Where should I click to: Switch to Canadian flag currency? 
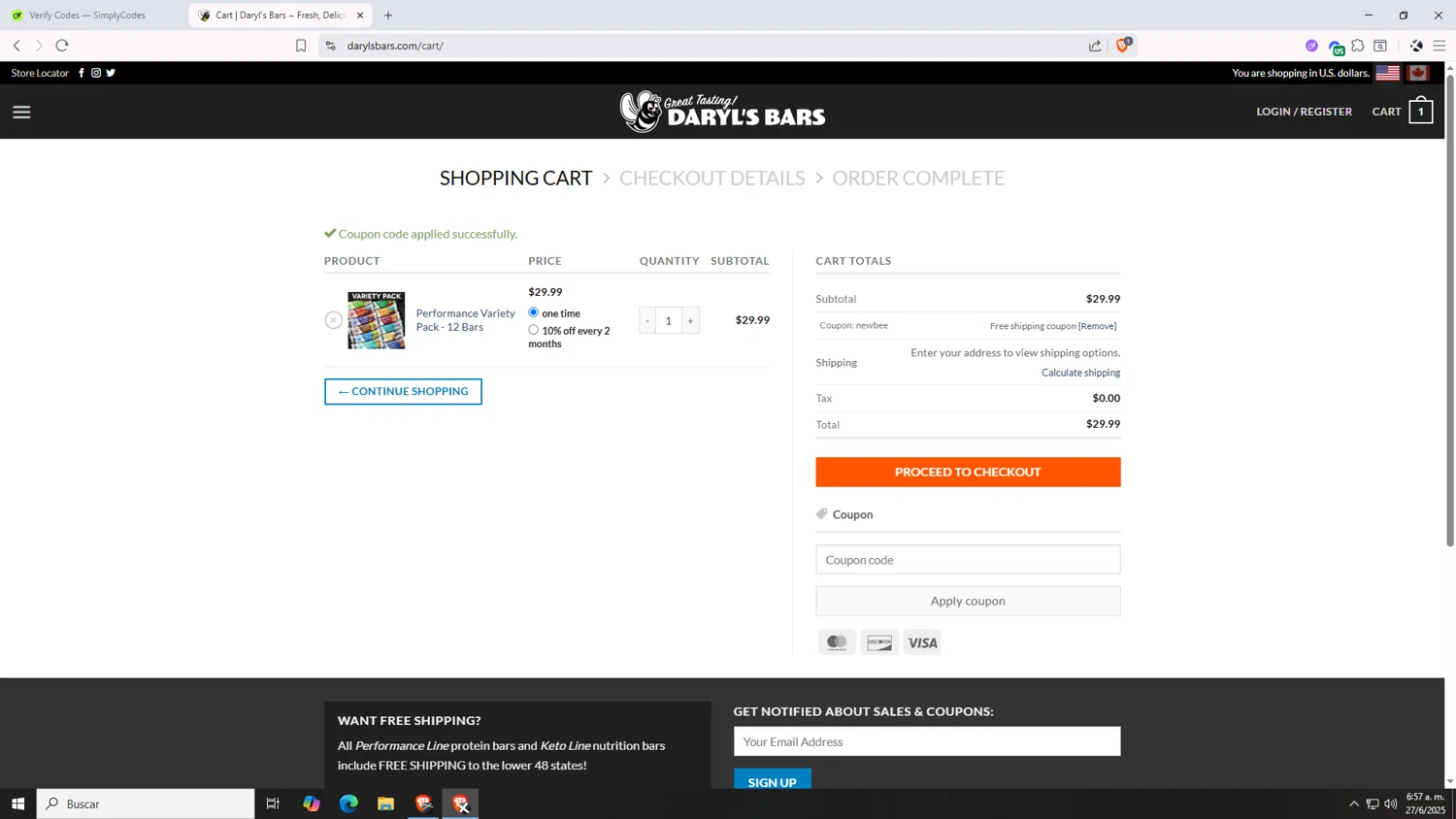click(x=1418, y=73)
